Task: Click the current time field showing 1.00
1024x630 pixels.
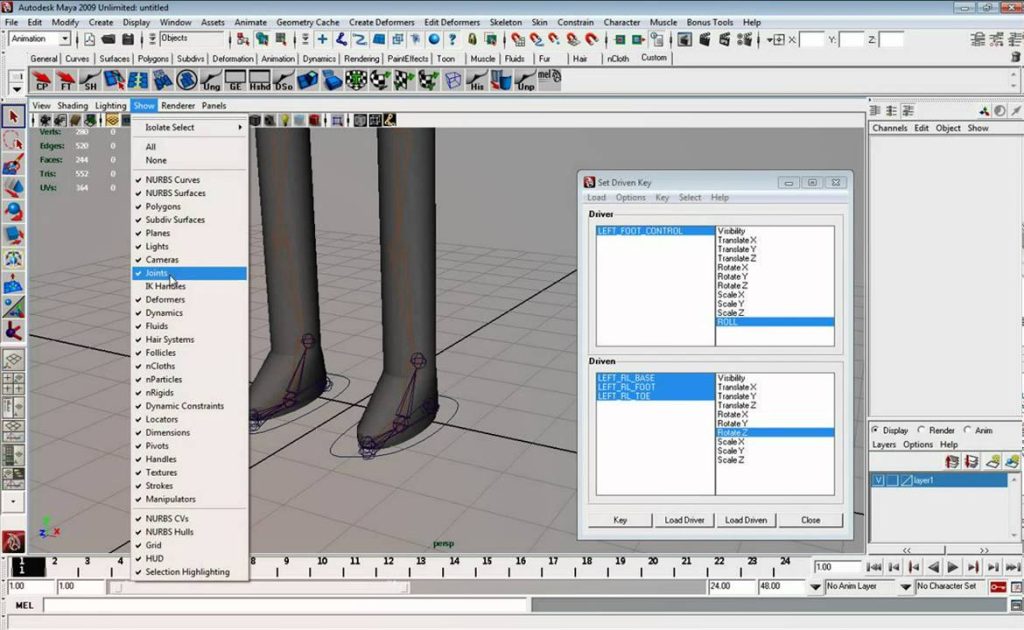Action: tap(837, 567)
